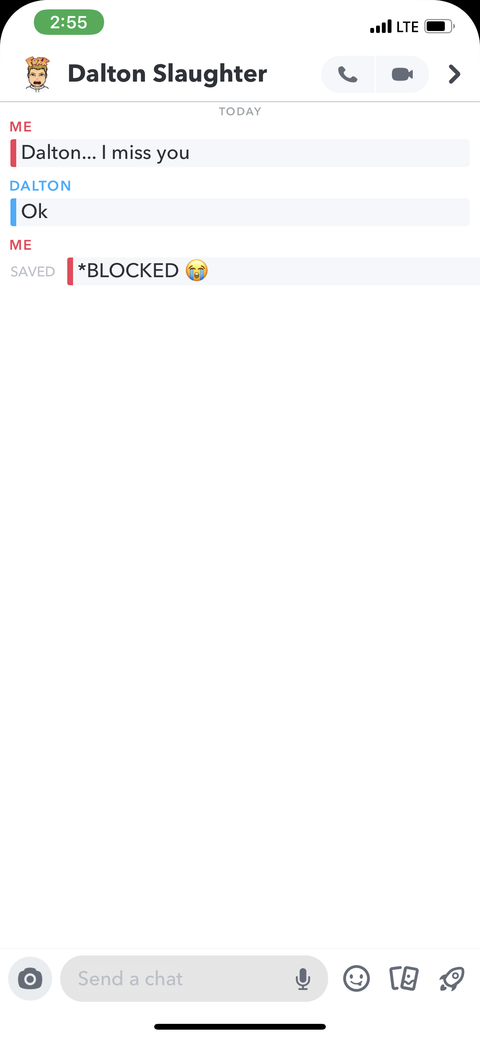Tap the battery indicator in the status bar
This screenshot has width=480, height=1039.
click(440, 27)
